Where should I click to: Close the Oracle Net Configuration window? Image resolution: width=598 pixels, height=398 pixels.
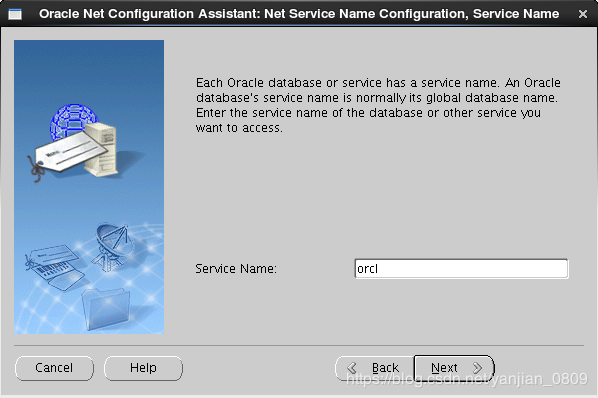click(583, 14)
